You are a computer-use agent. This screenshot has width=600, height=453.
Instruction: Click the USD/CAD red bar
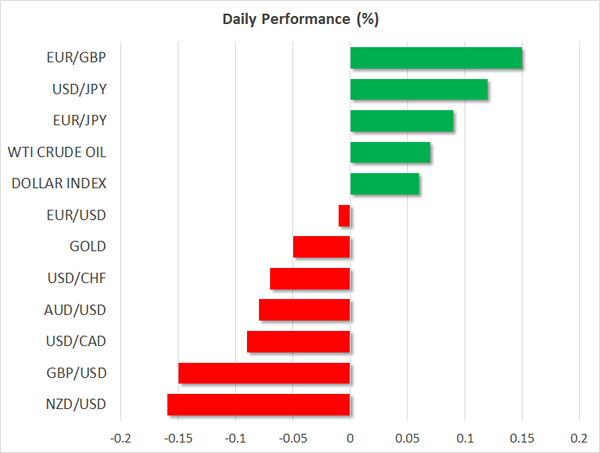click(298, 341)
